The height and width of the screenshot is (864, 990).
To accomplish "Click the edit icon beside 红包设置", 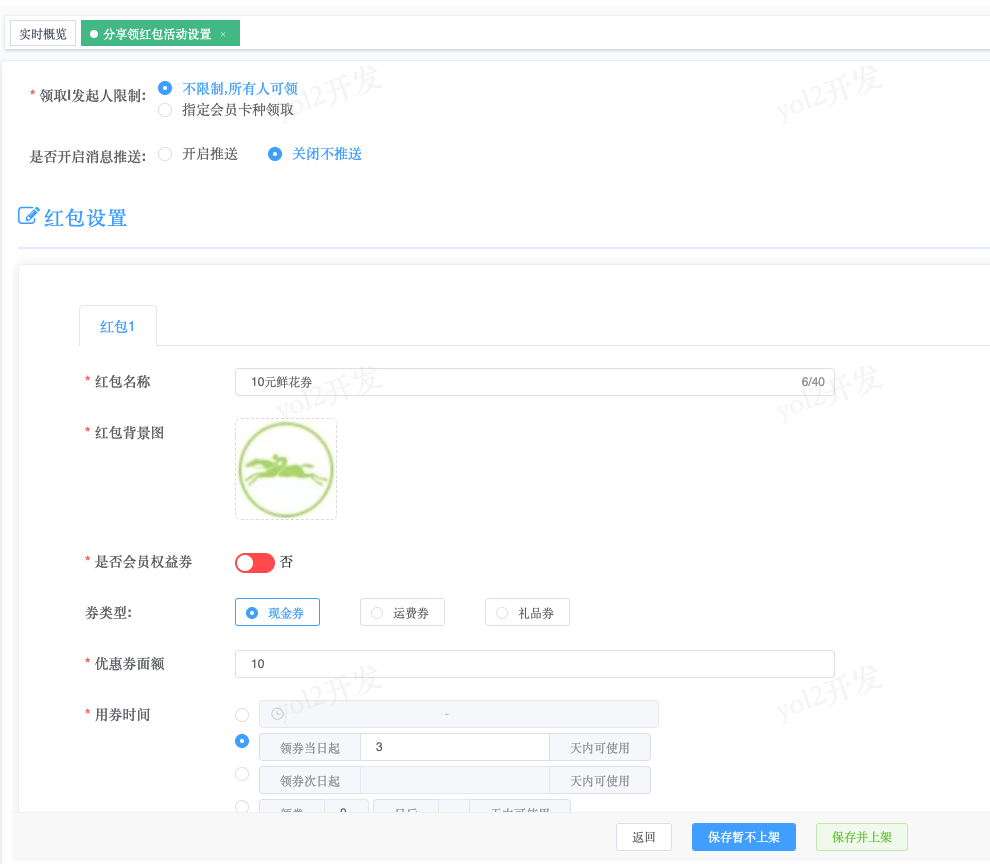I will 29,216.
